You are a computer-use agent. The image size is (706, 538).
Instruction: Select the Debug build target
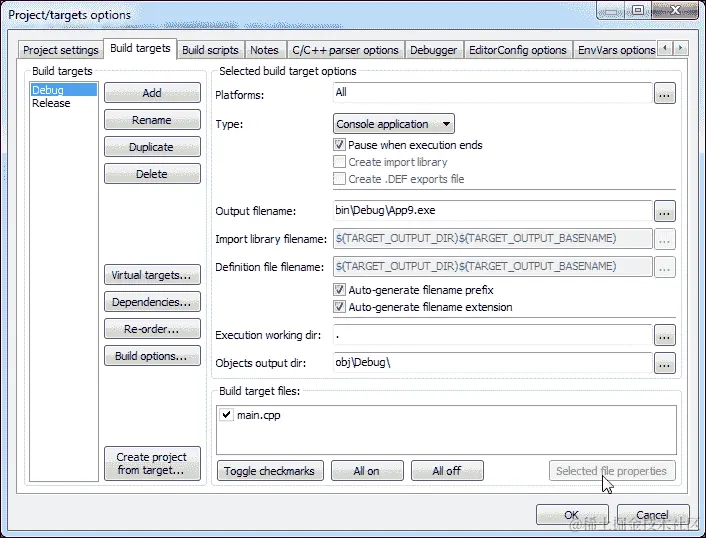63,90
